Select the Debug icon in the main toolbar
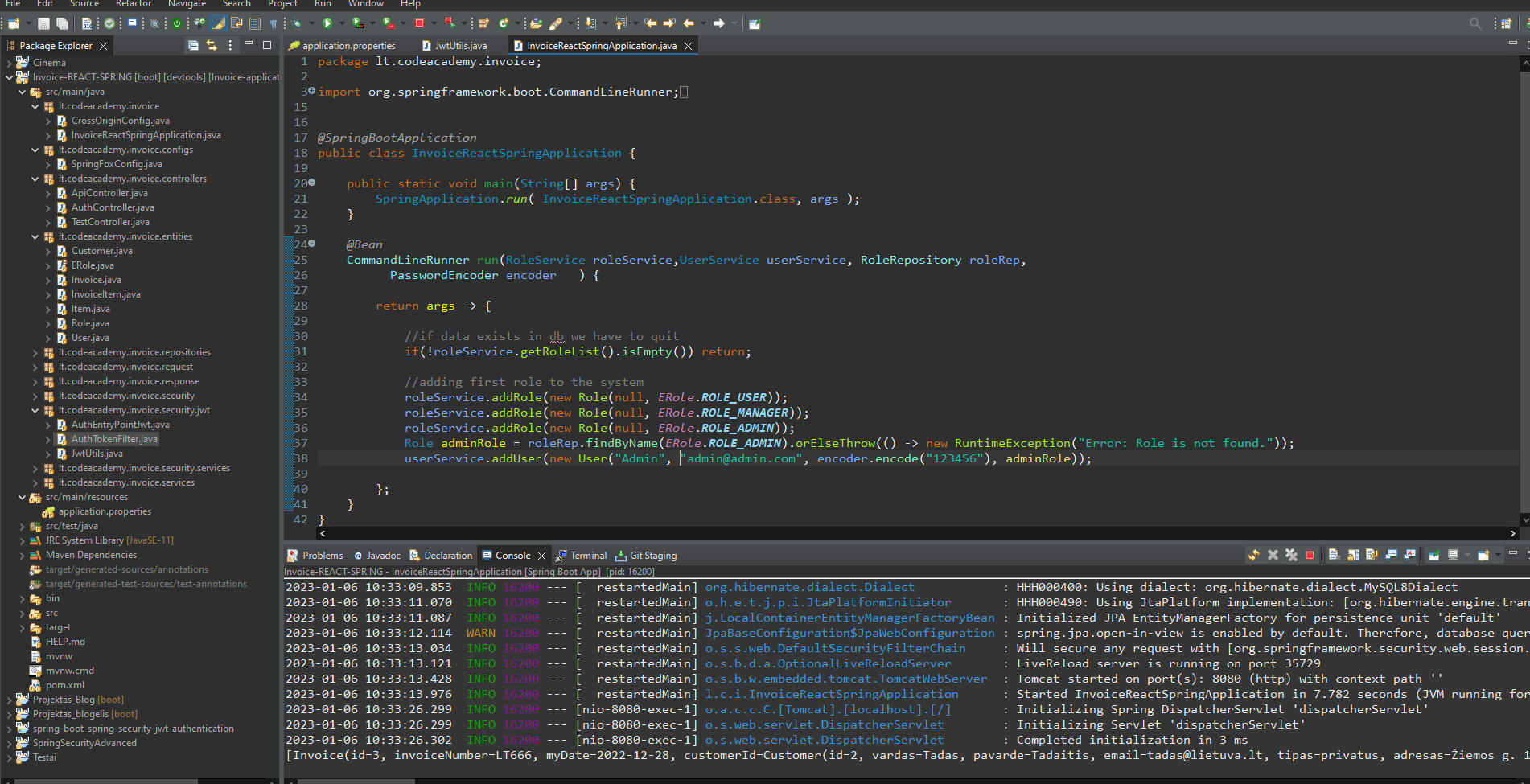 tap(297, 23)
